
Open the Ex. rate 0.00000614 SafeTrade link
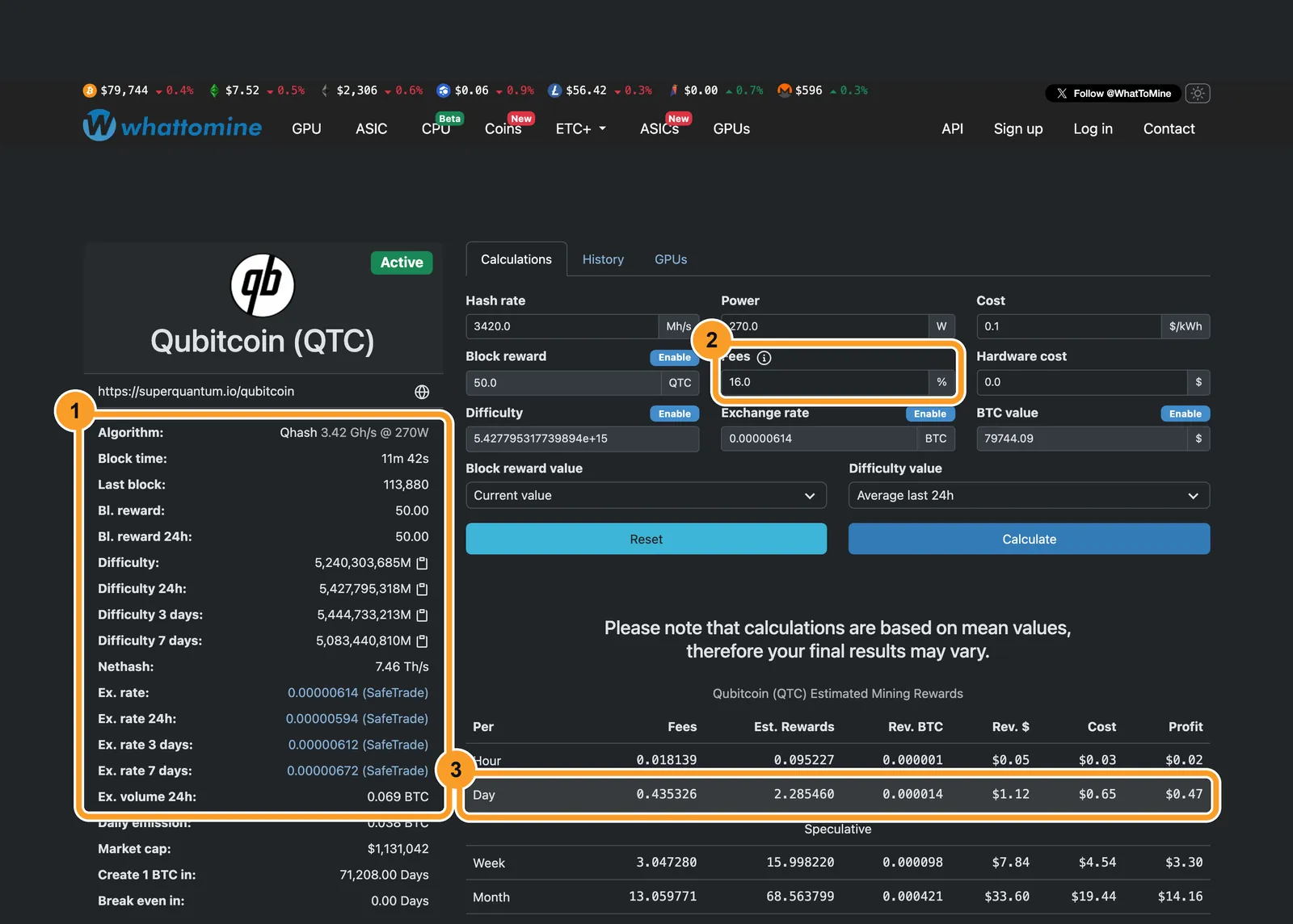point(357,693)
